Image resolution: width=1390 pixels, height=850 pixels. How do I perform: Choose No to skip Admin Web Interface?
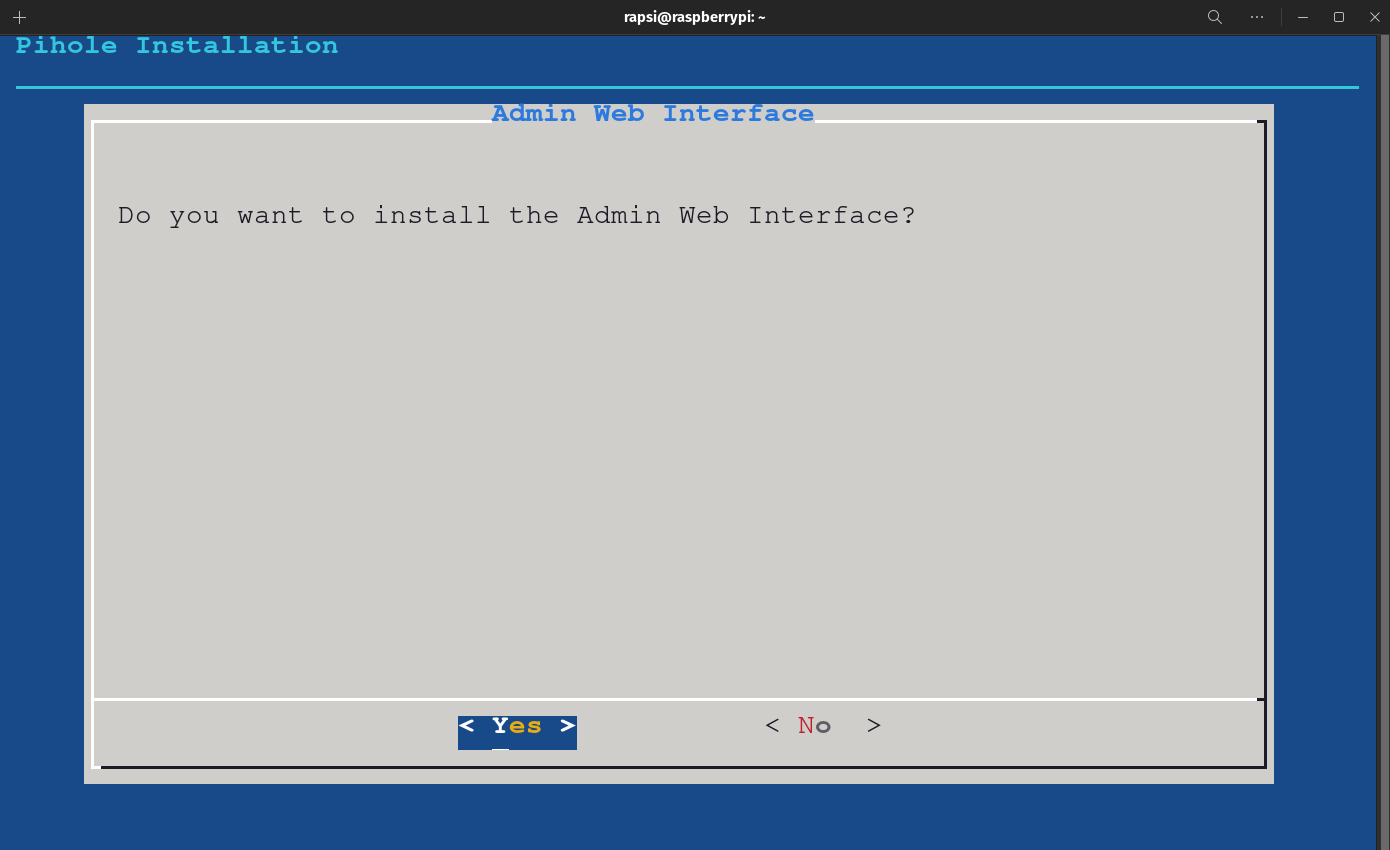coord(823,727)
